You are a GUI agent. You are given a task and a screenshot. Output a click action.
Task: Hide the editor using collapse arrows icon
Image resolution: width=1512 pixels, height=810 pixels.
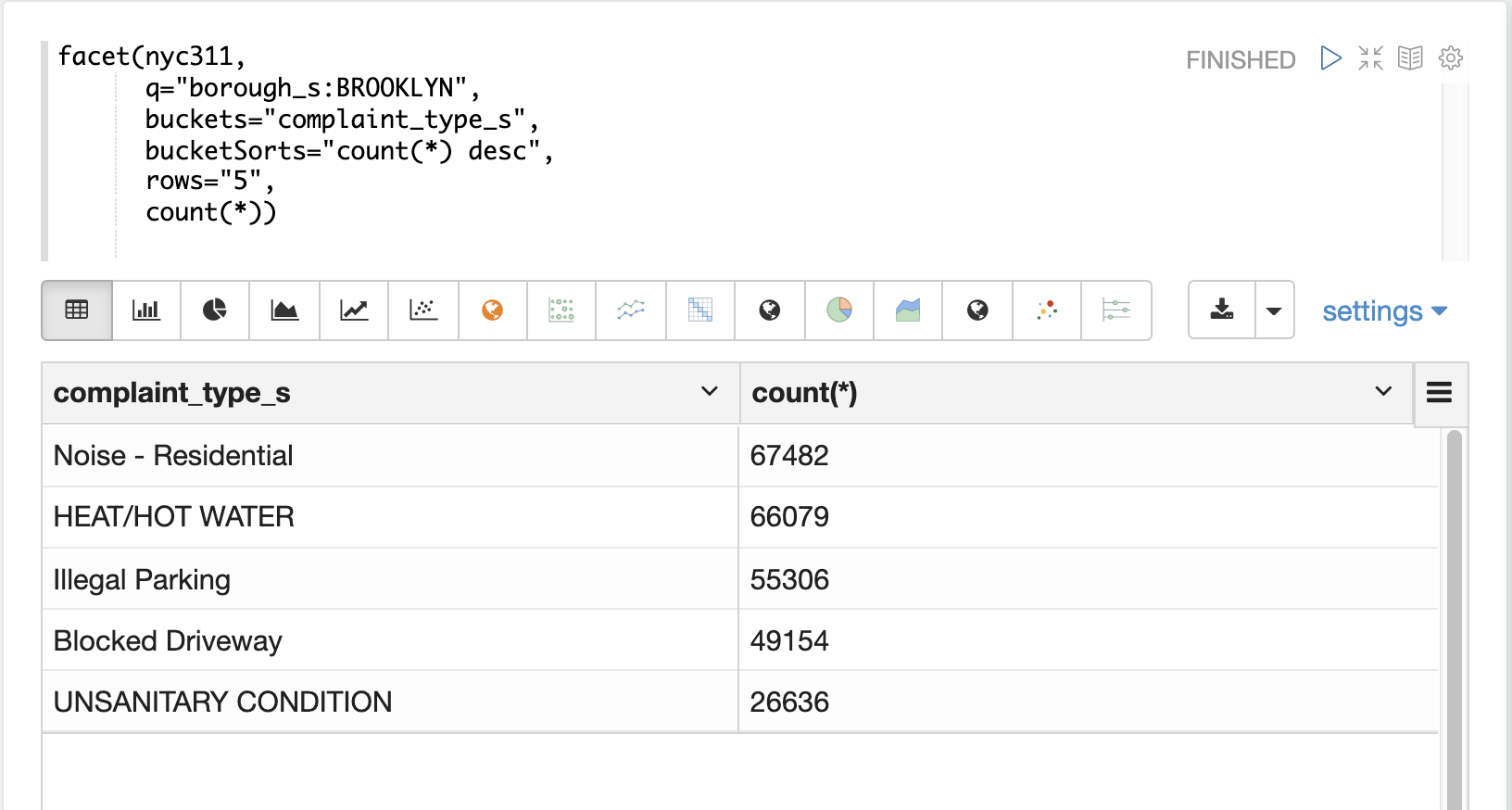click(1370, 58)
